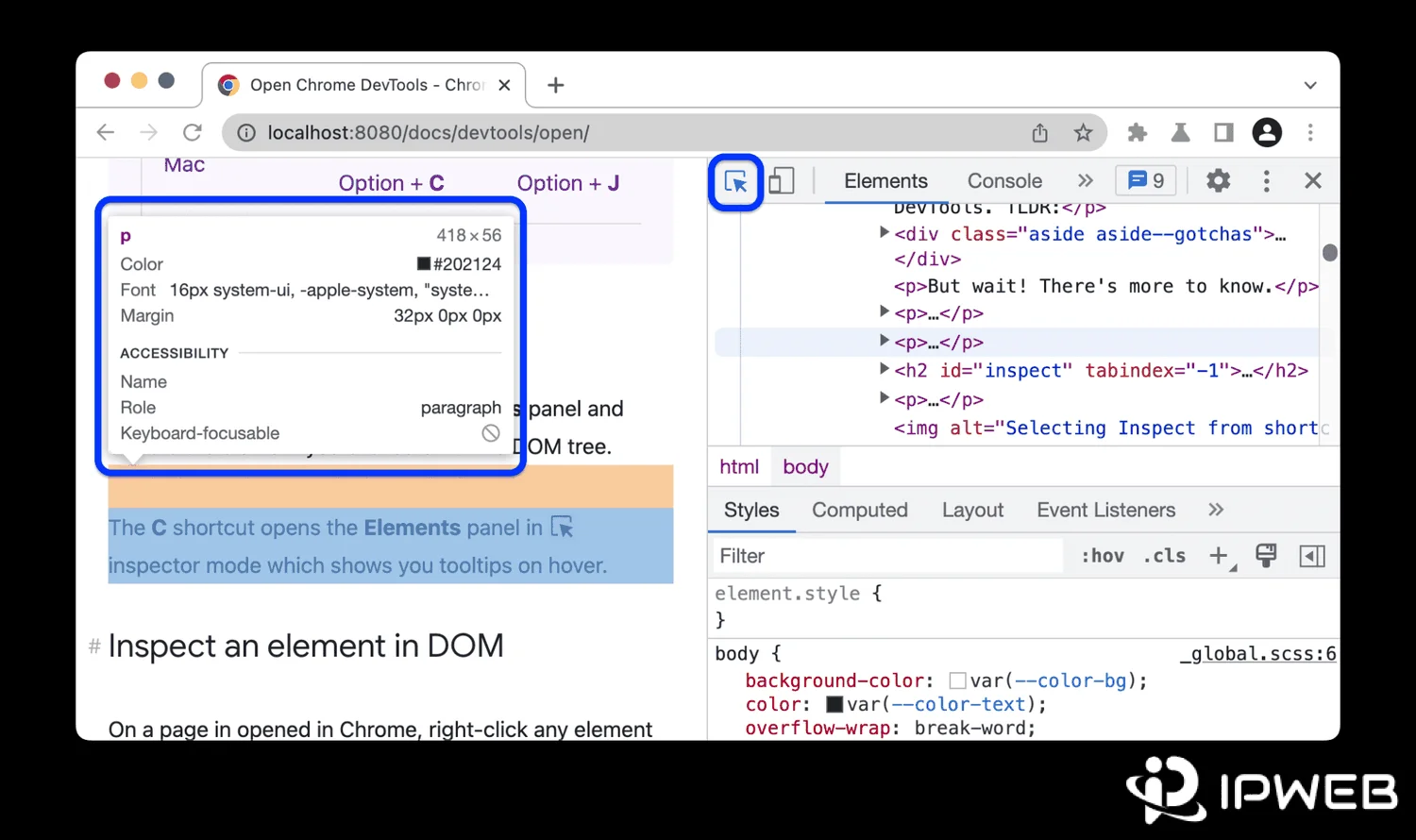Click the highlighted 'The C shortcut' paragraph

[x=391, y=546]
